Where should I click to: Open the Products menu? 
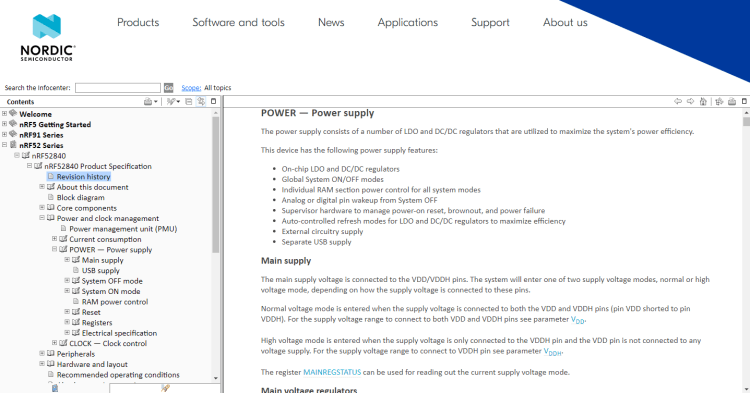(x=138, y=22)
